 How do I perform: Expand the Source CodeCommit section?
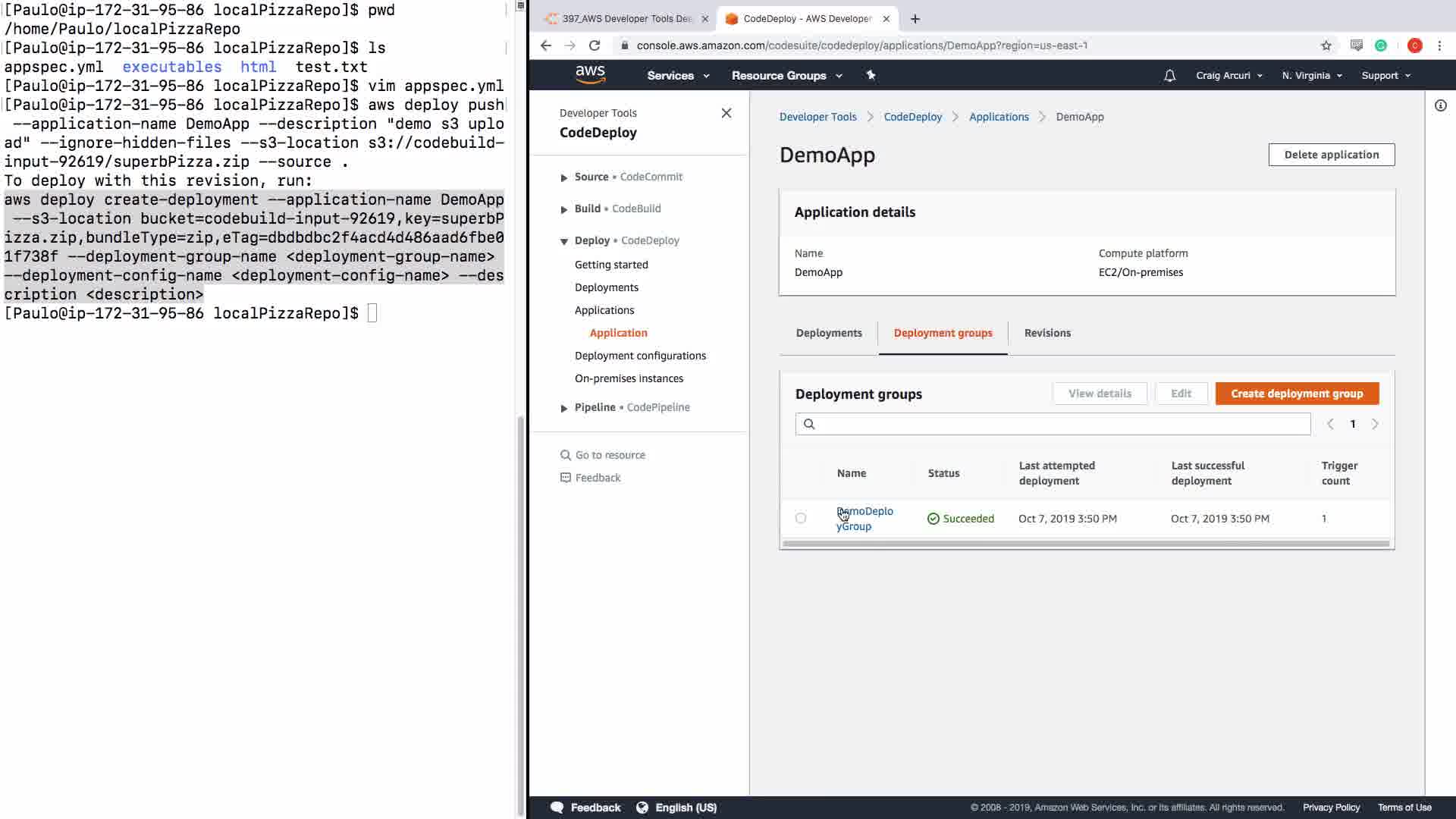[x=563, y=177]
